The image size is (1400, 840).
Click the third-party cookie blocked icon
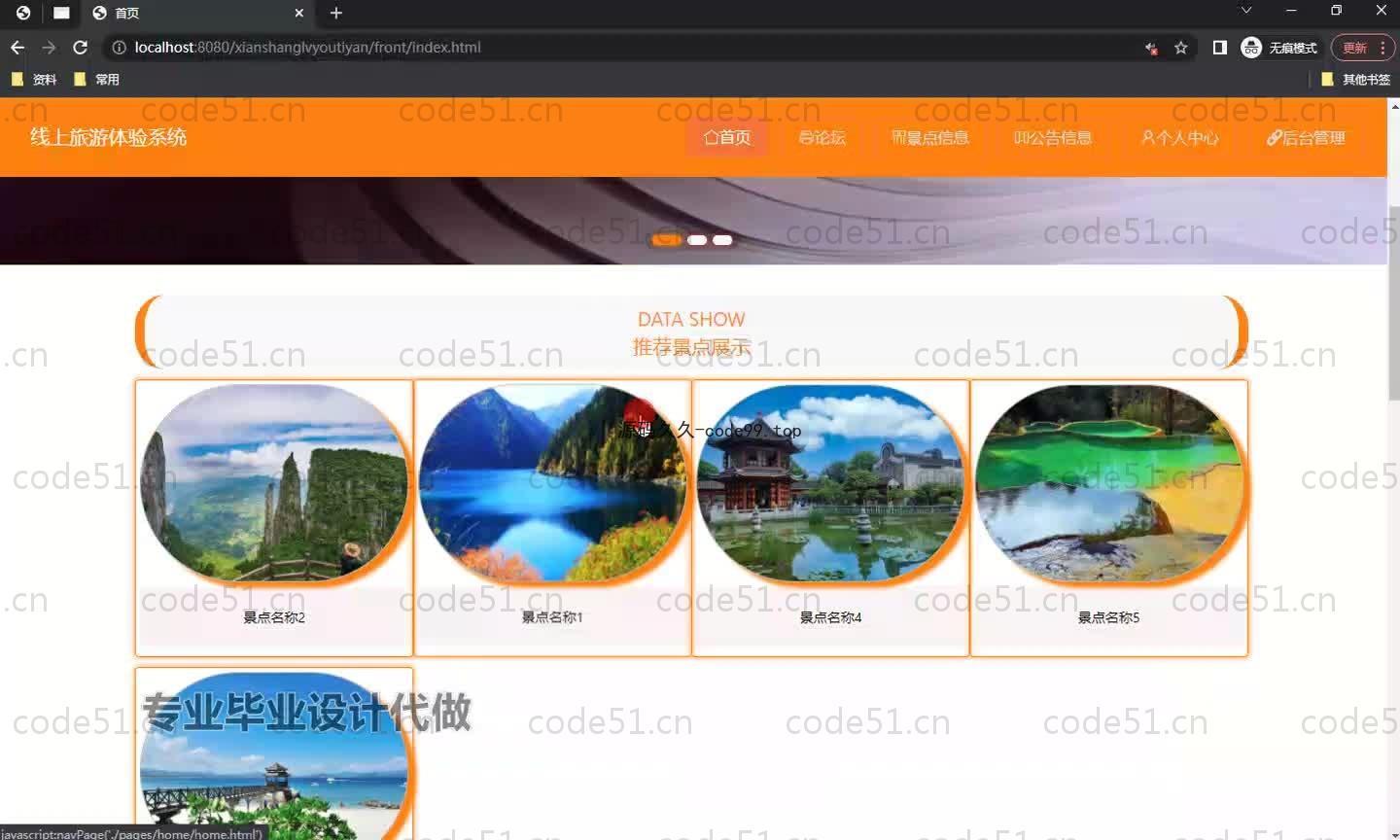point(1151,48)
